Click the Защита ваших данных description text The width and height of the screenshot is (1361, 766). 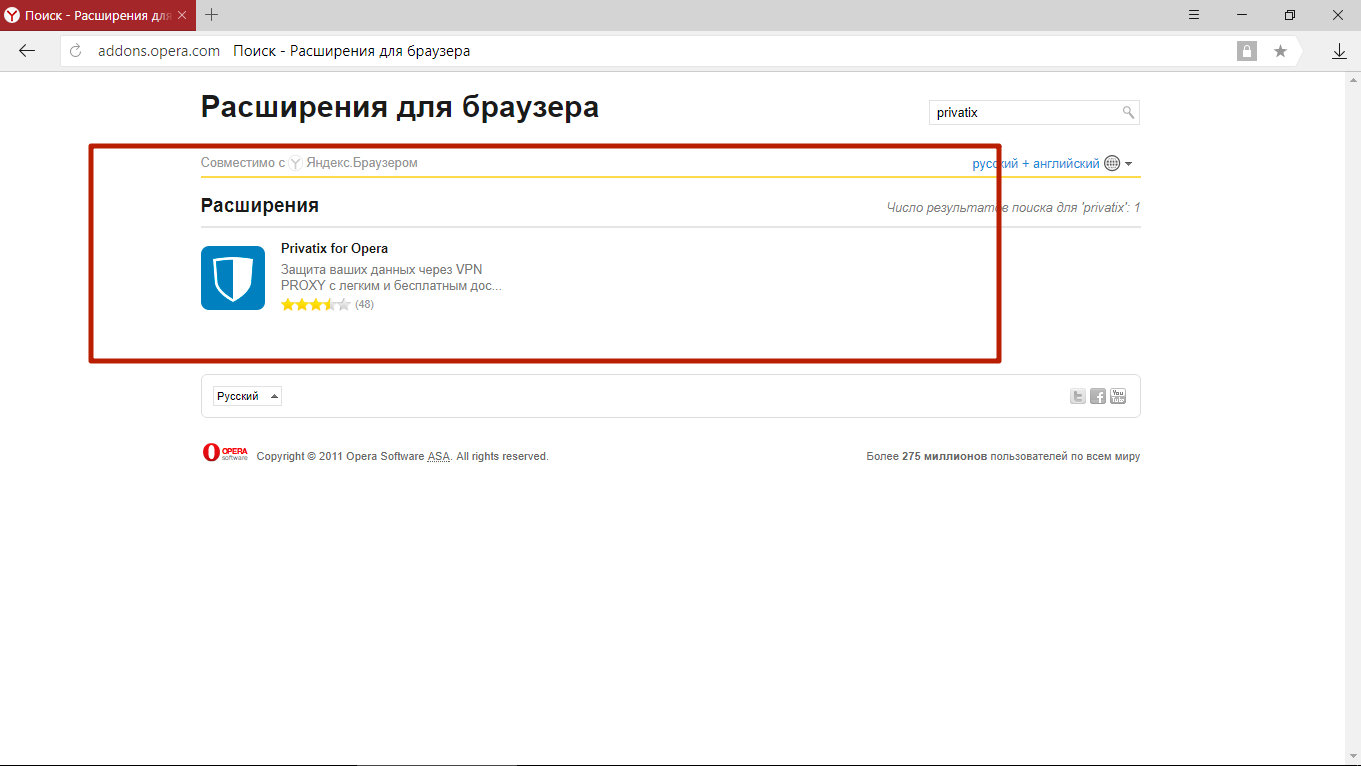point(391,277)
